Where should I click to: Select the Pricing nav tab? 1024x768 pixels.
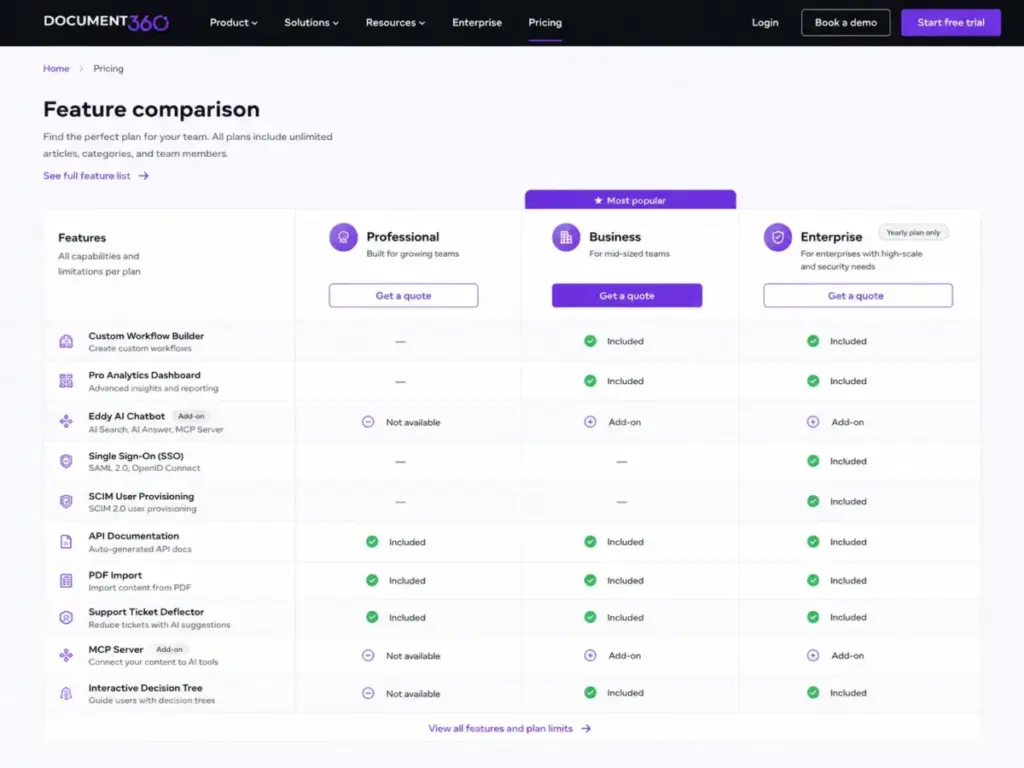tap(545, 22)
